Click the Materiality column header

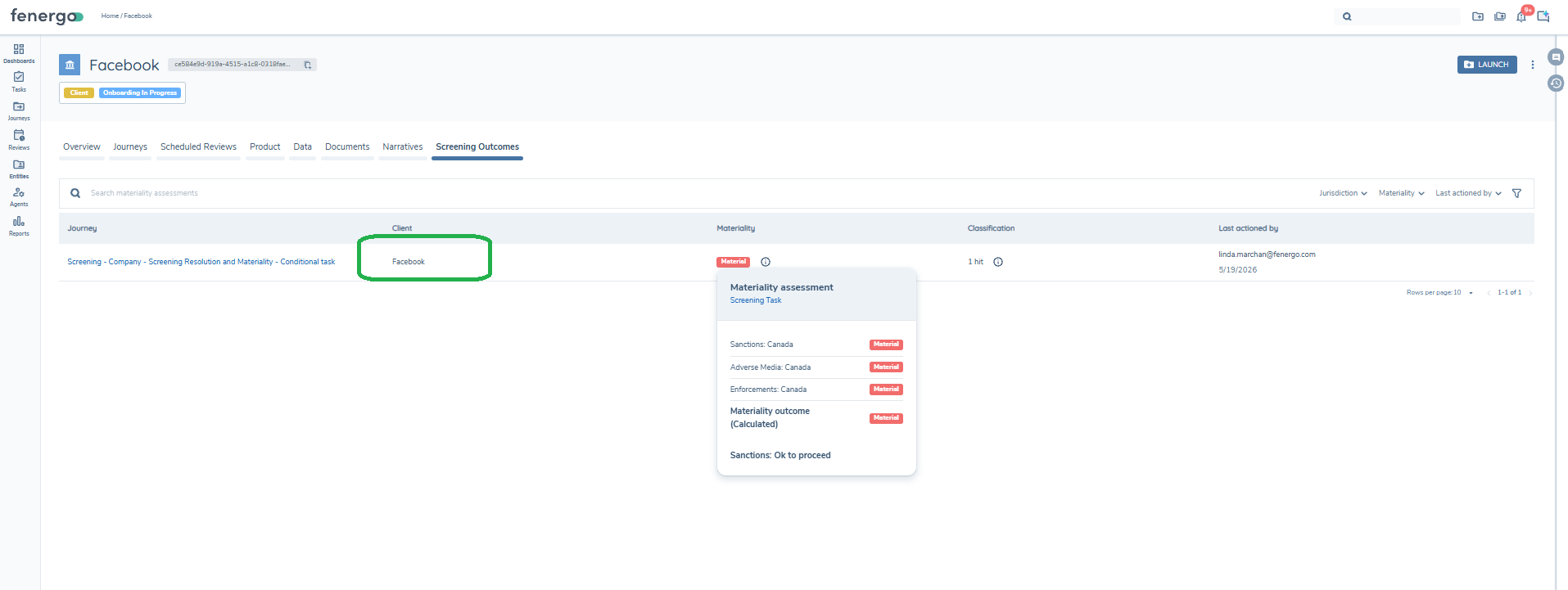coord(736,228)
